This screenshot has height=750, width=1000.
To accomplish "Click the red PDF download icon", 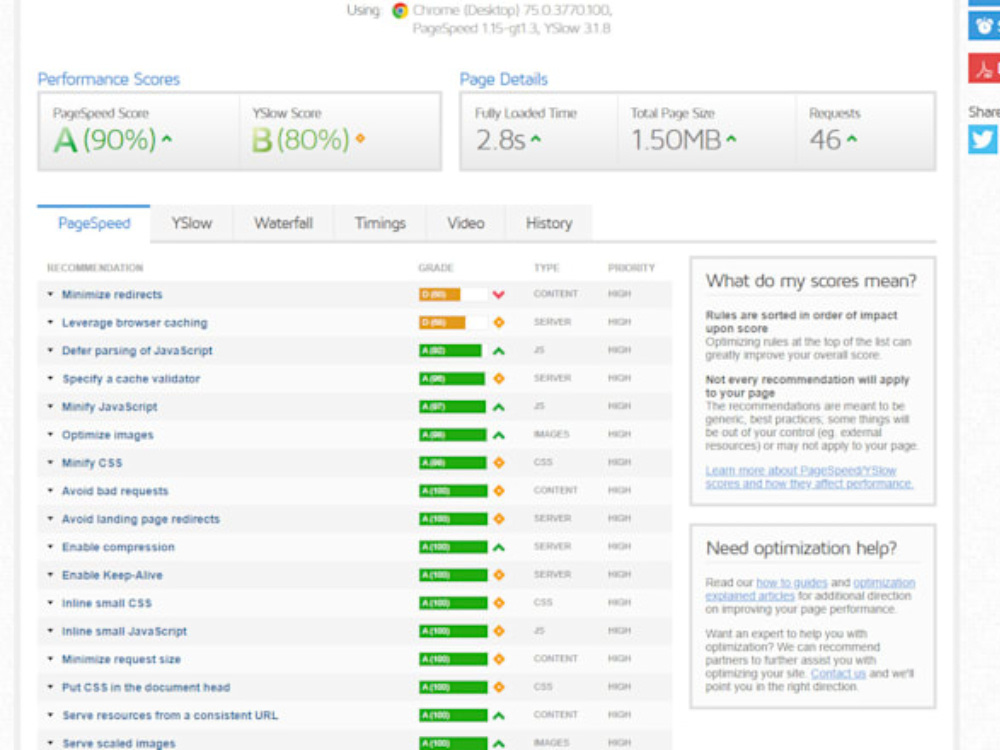I will (985, 68).
